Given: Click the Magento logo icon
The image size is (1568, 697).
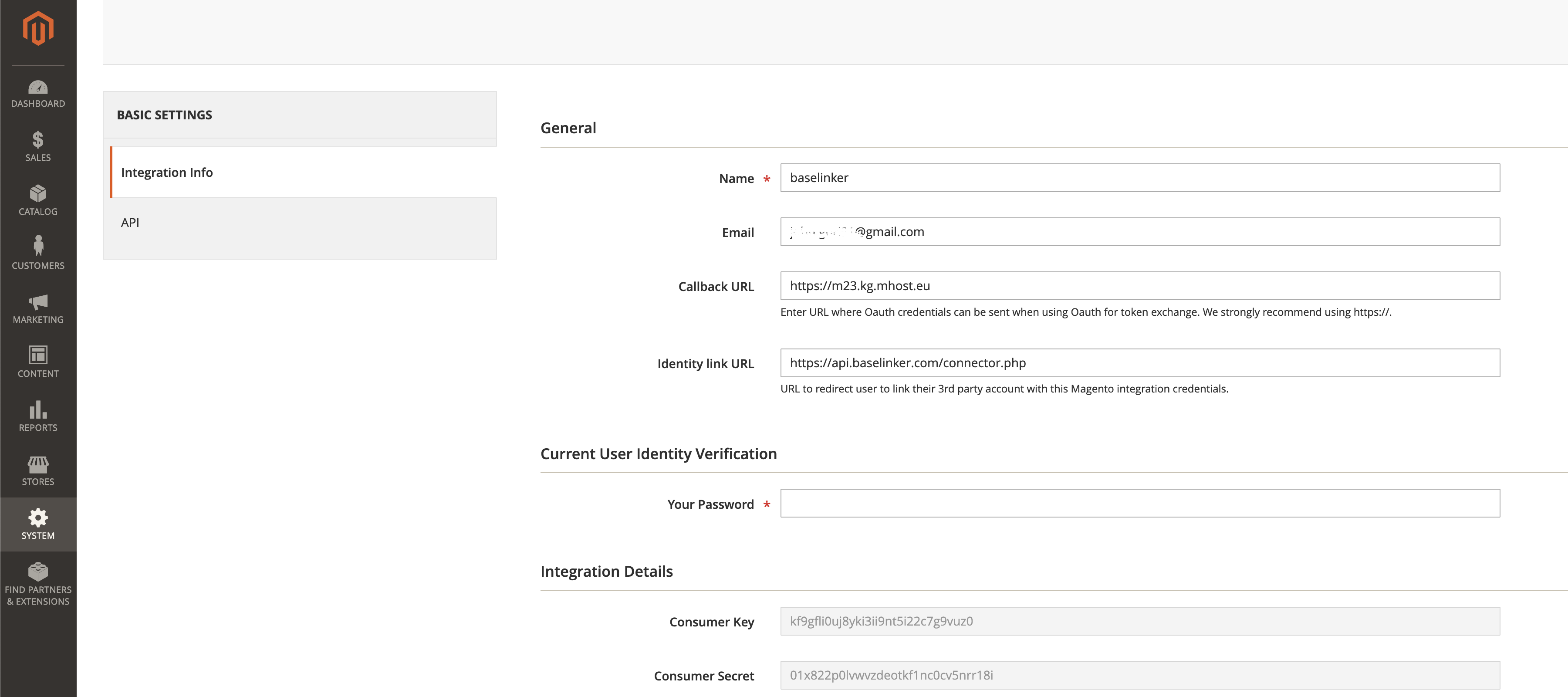Looking at the screenshot, I should click(x=38, y=29).
